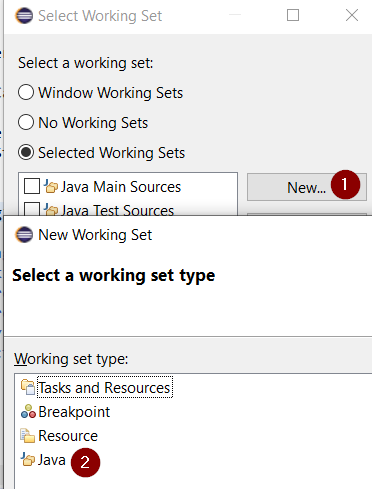Image resolution: width=372 pixels, height=489 pixels.
Task: Select the Window Working Sets radio button
Action: [26, 92]
